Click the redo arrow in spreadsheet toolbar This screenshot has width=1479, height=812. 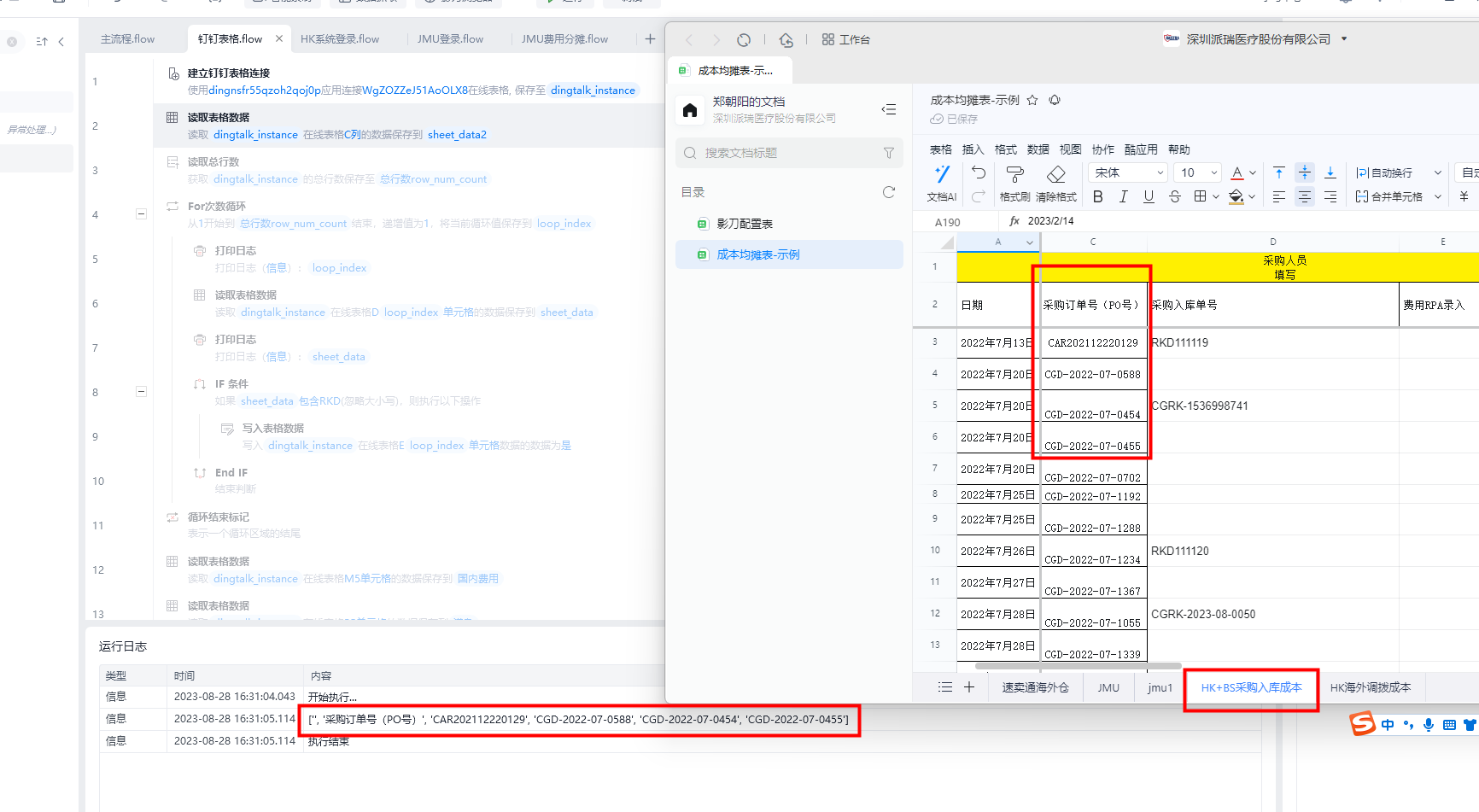click(979, 196)
